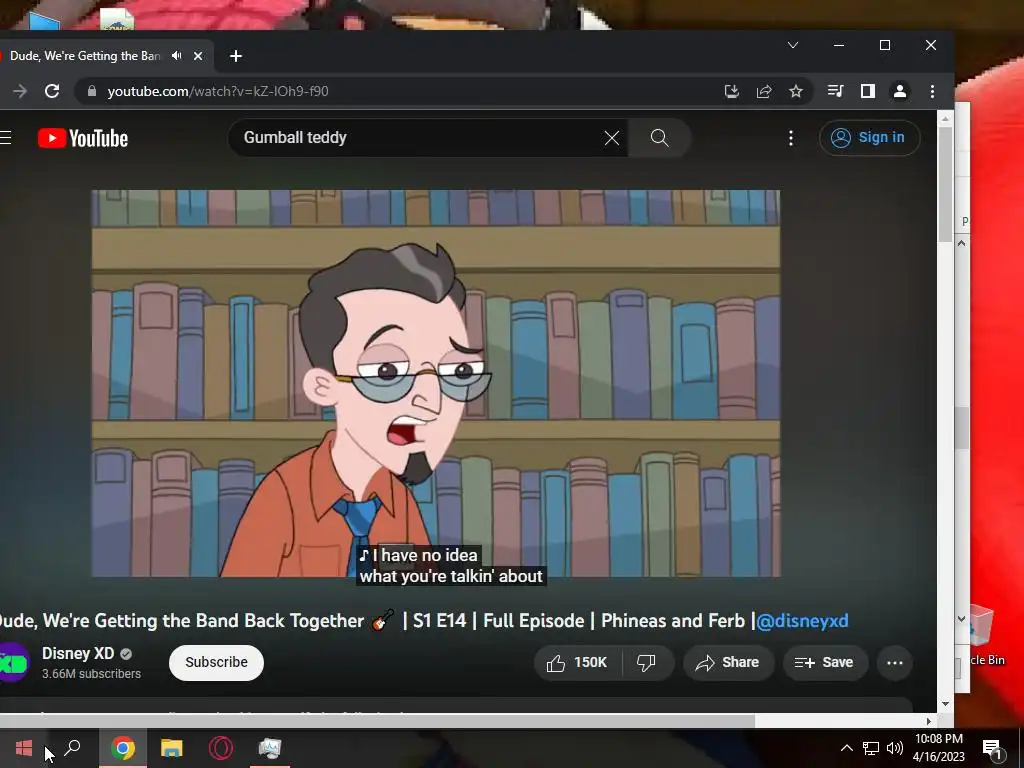Open YouTube settings three-dot menu
Image resolution: width=1024 pixels, height=768 pixels.
click(791, 138)
